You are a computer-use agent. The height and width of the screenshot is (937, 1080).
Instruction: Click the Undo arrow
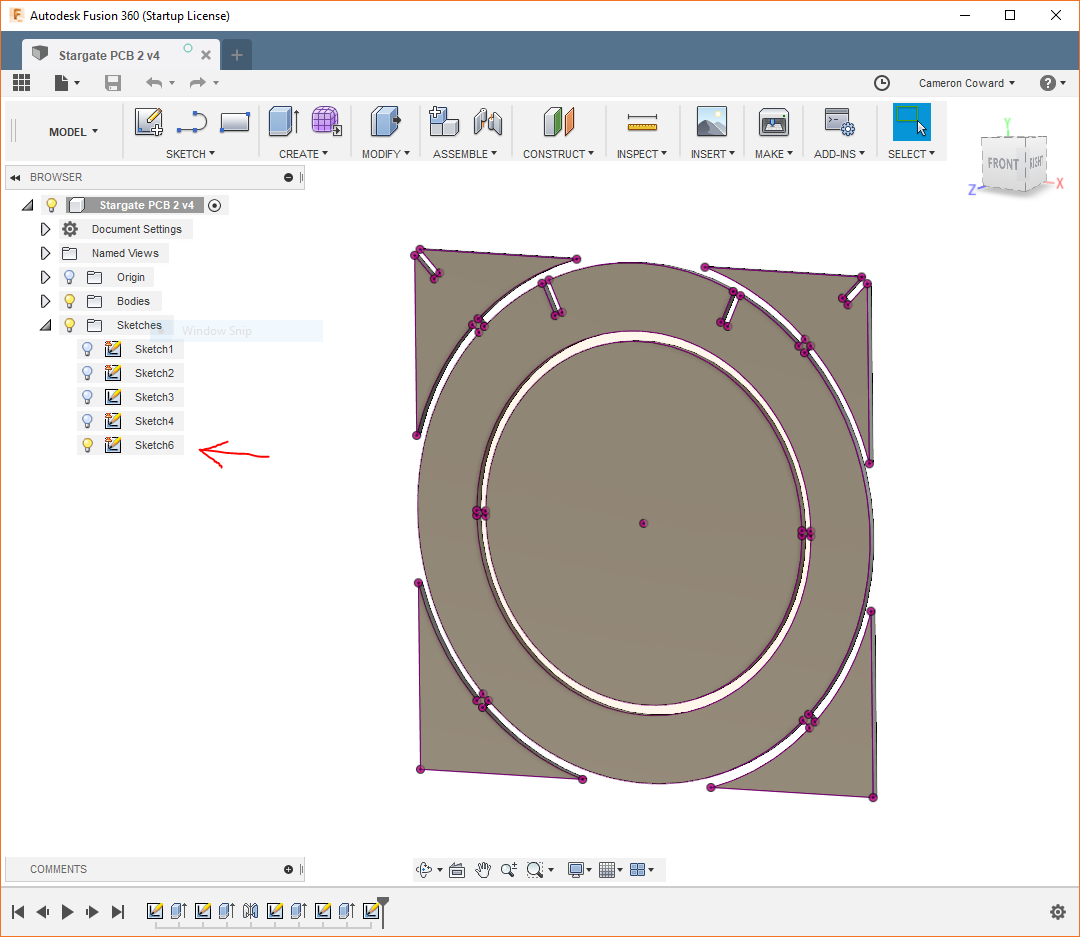coord(154,83)
